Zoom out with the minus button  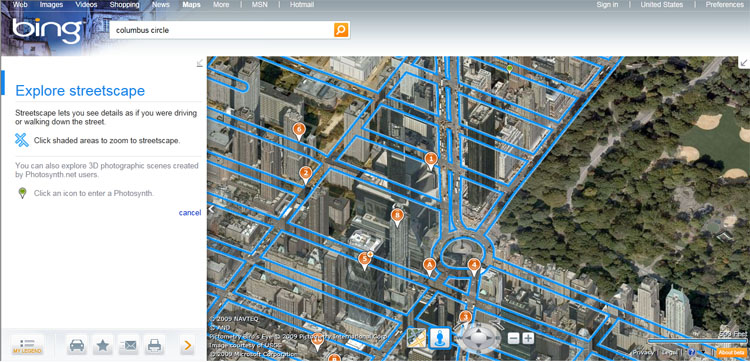click(x=513, y=339)
